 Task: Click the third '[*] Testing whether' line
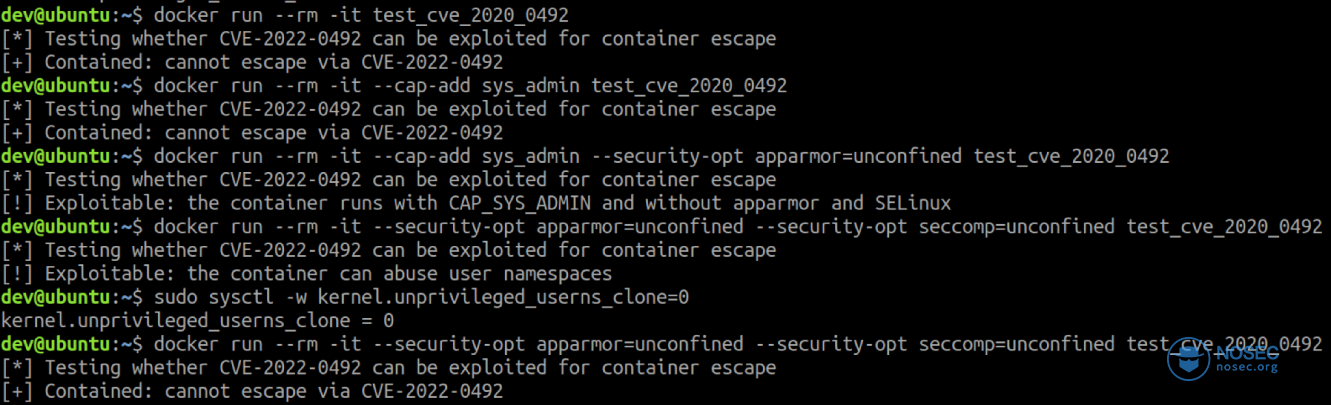(x=389, y=180)
